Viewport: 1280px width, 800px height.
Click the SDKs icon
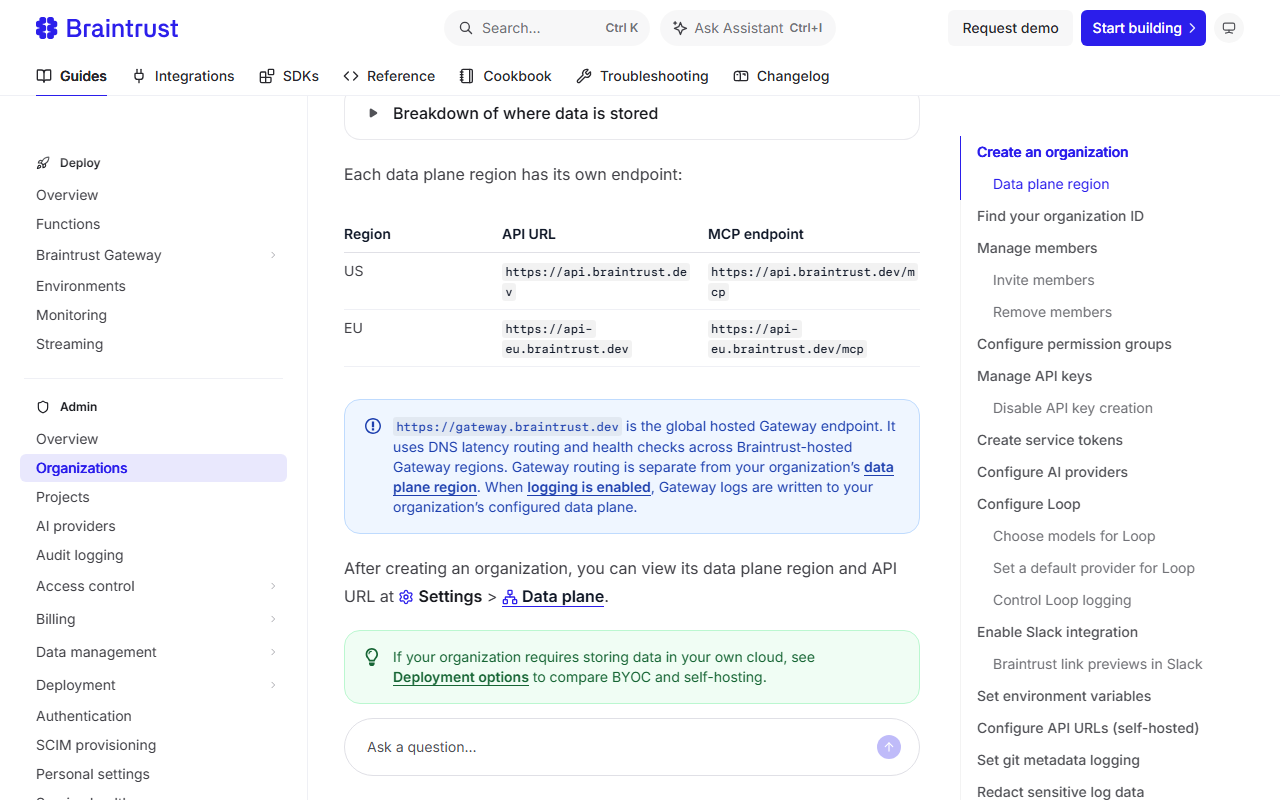[x=267, y=76]
